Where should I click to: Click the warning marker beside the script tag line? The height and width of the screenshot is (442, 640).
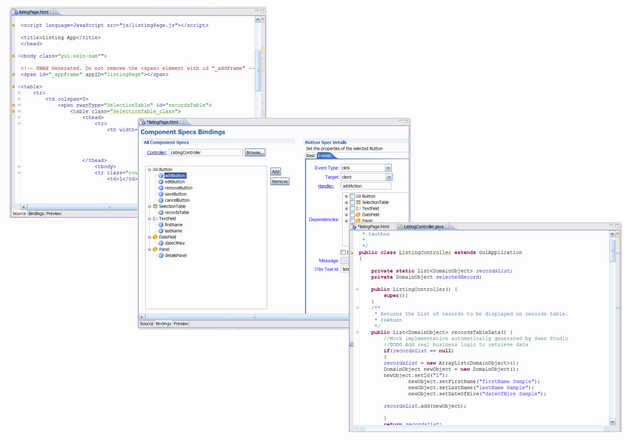13,25
